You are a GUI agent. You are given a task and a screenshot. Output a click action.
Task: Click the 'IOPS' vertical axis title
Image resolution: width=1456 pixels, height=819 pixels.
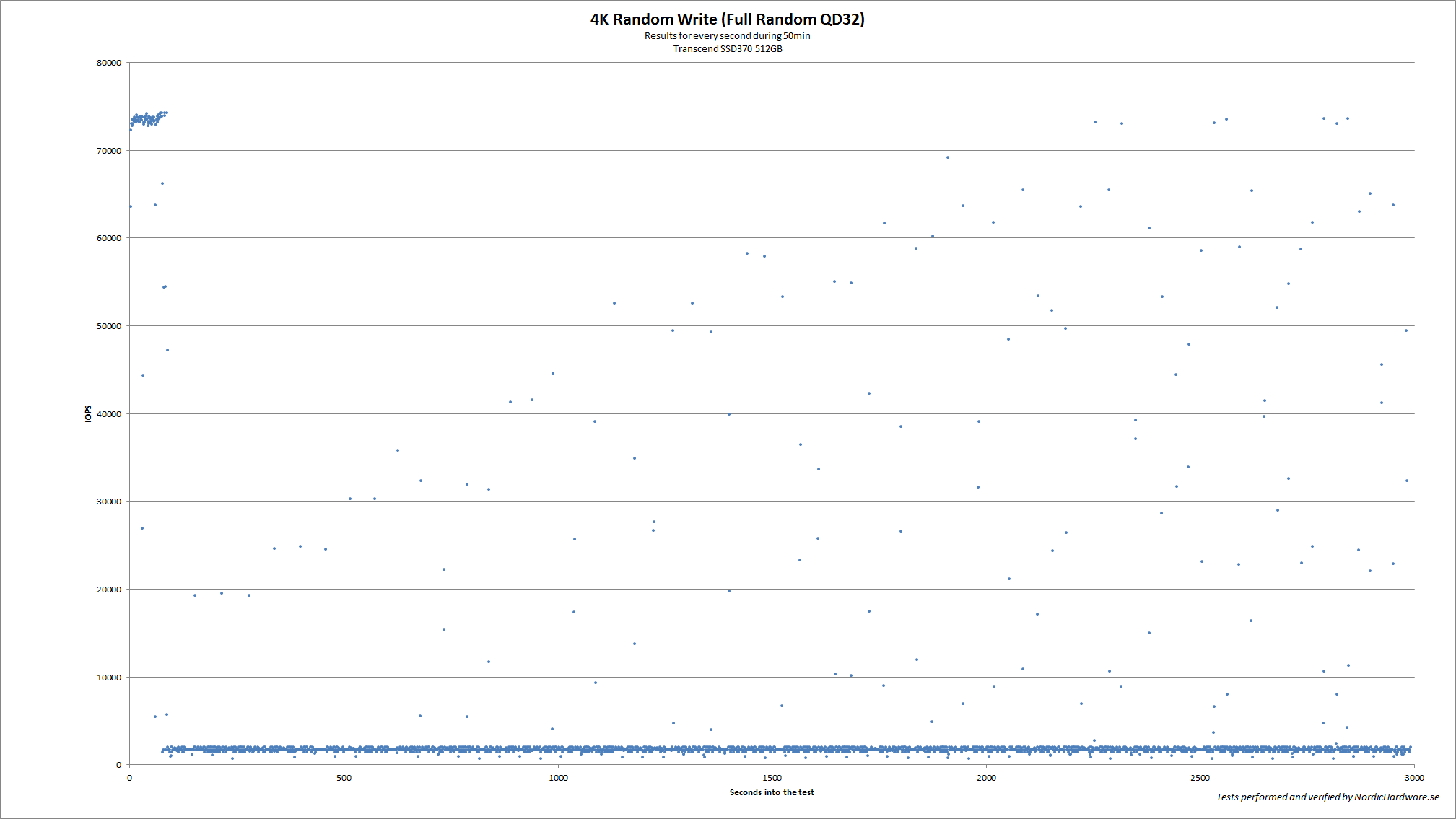point(88,413)
